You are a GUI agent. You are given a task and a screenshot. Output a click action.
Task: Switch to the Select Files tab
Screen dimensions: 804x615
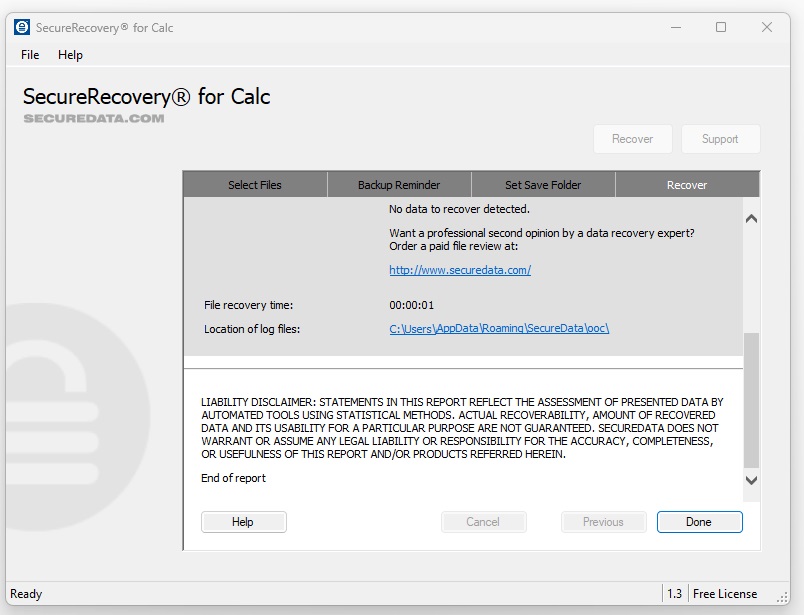click(255, 185)
